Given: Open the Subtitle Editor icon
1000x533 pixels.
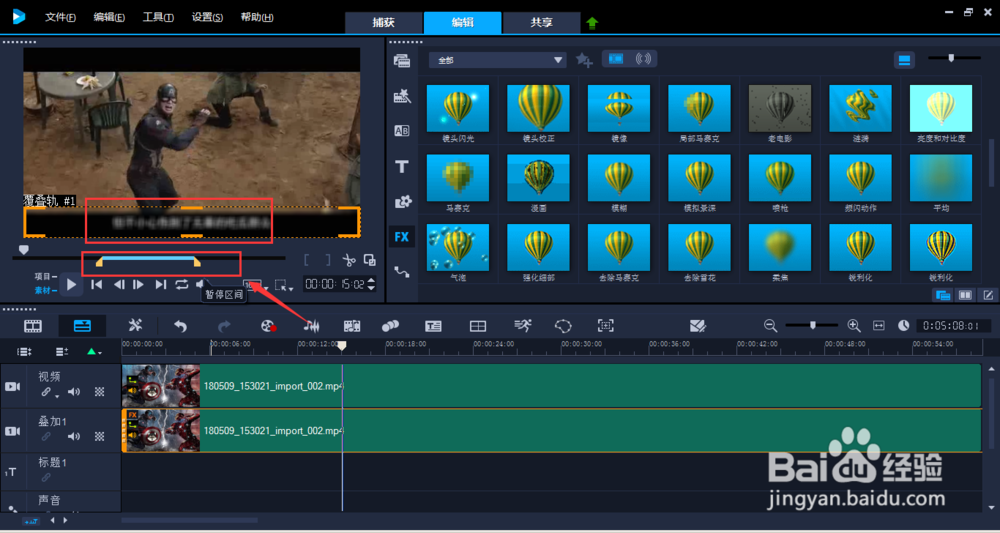Looking at the screenshot, I should [x=434, y=326].
